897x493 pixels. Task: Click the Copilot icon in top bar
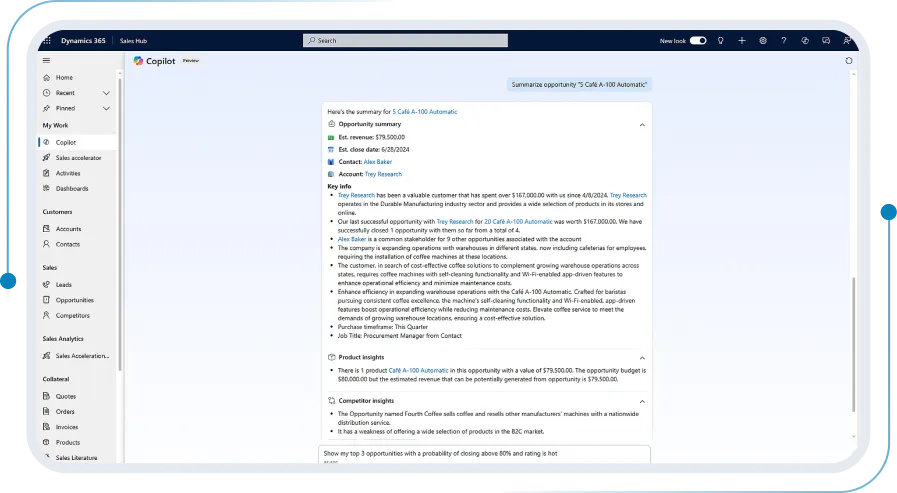805,41
